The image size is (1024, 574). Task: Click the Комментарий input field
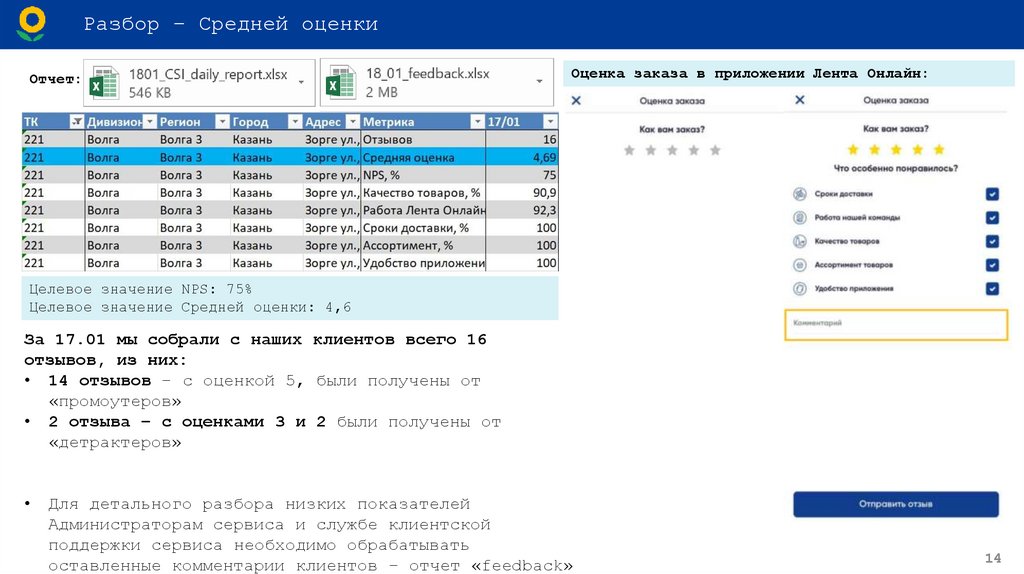pos(896,324)
